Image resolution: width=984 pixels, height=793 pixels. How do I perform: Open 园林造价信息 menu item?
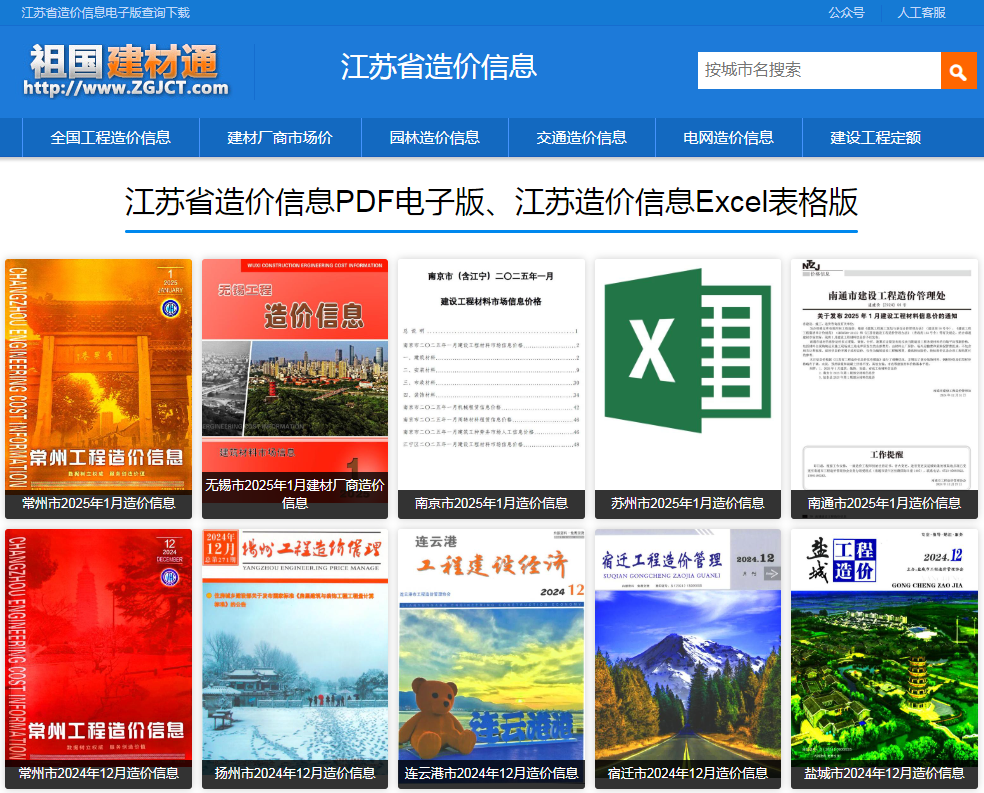click(x=434, y=137)
